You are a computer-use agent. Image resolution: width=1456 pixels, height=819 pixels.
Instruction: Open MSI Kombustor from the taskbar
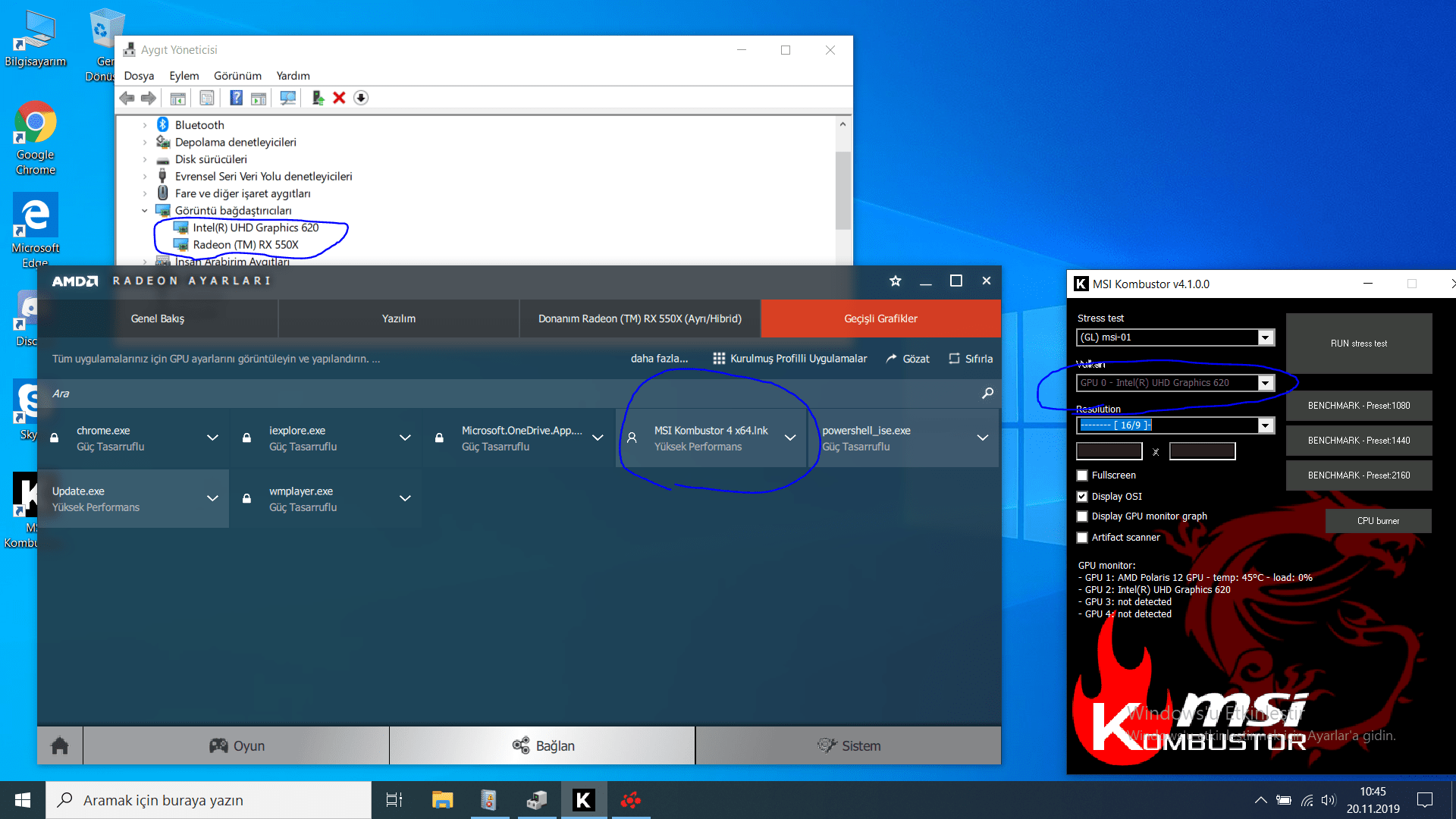[583, 800]
